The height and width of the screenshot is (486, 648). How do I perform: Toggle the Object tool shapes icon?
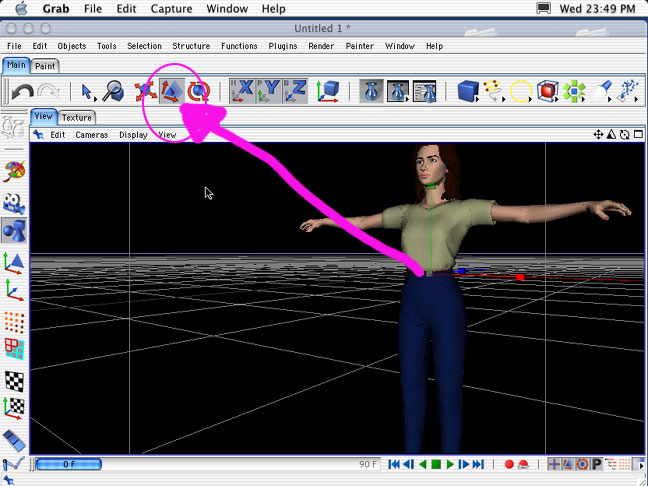pyautogui.click(x=14, y=231)
